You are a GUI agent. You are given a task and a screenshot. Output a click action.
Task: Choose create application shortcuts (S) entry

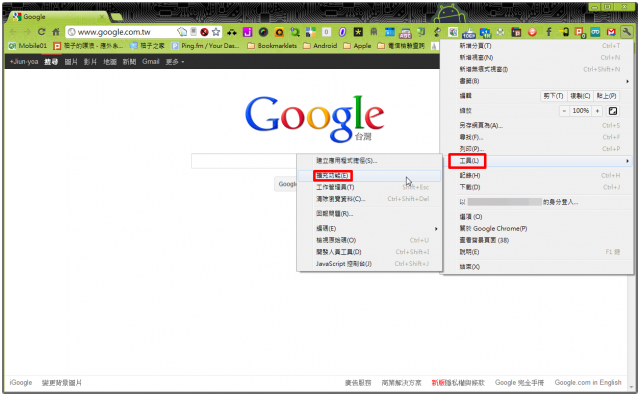tap(370, 161)
